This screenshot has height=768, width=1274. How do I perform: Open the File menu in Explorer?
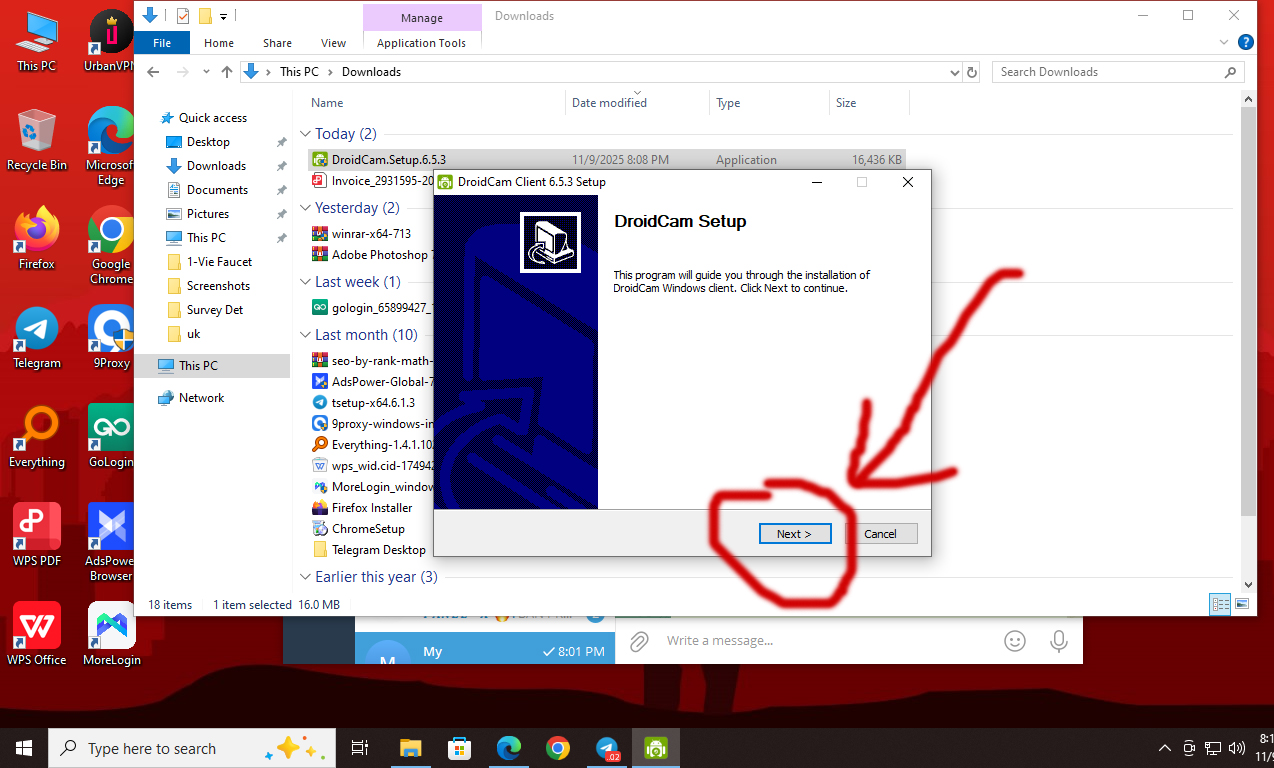(x=162, y=43)
